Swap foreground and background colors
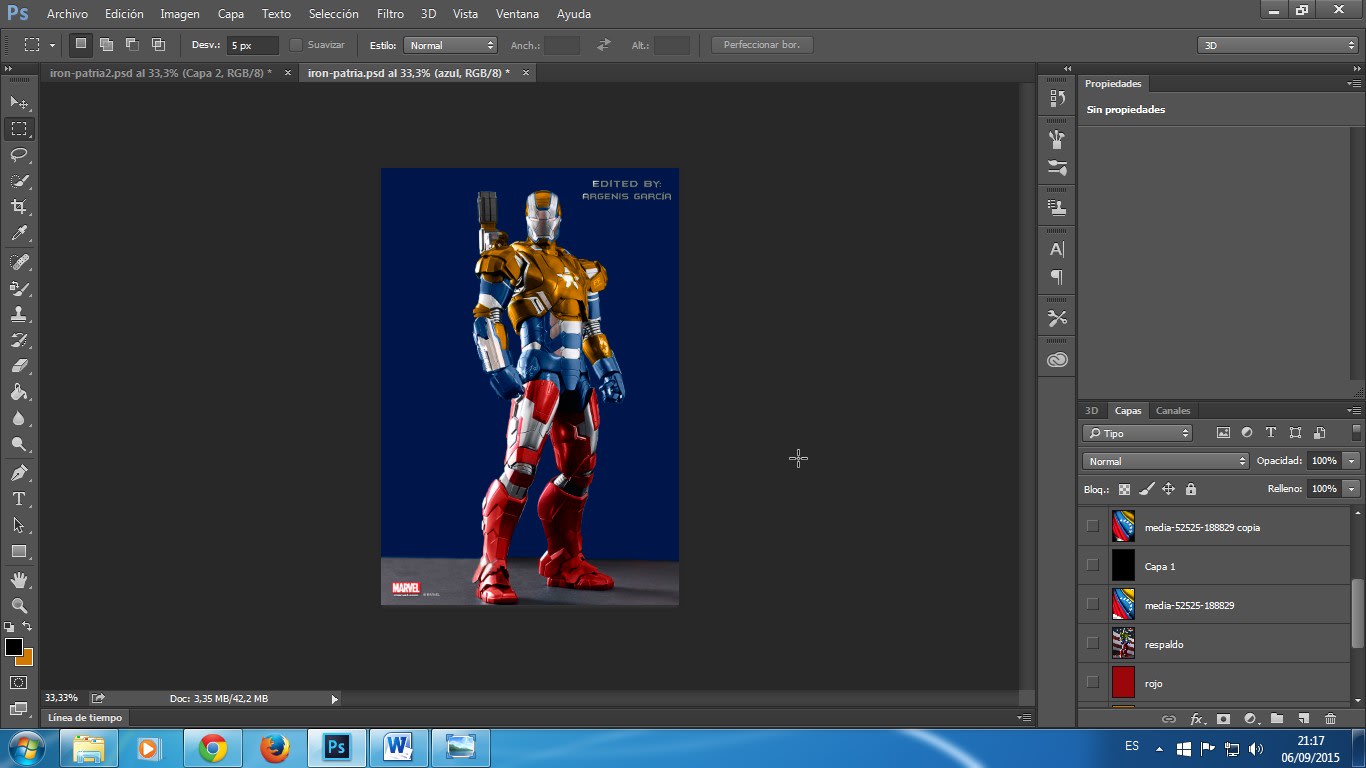This screenshot has width=1366, height=768. (x=27, y=626)
